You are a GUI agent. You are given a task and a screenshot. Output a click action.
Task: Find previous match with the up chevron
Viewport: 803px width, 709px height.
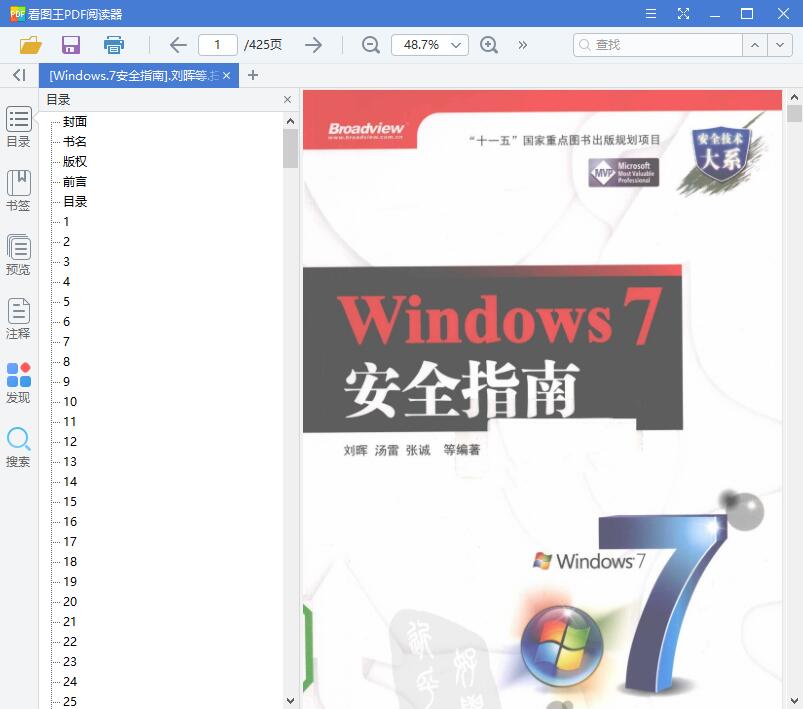point(755,45)
